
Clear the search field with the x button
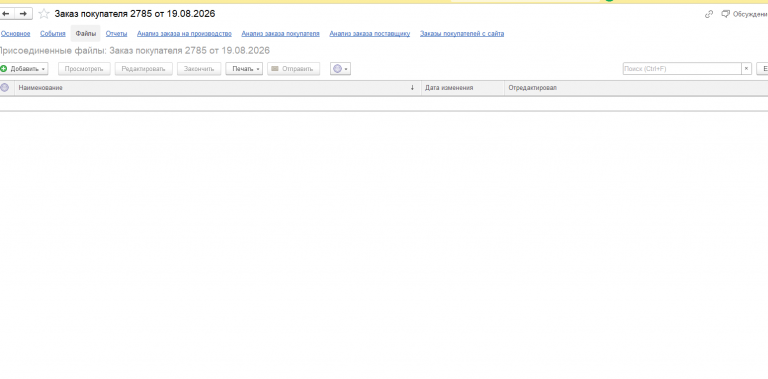pos(746,69)
